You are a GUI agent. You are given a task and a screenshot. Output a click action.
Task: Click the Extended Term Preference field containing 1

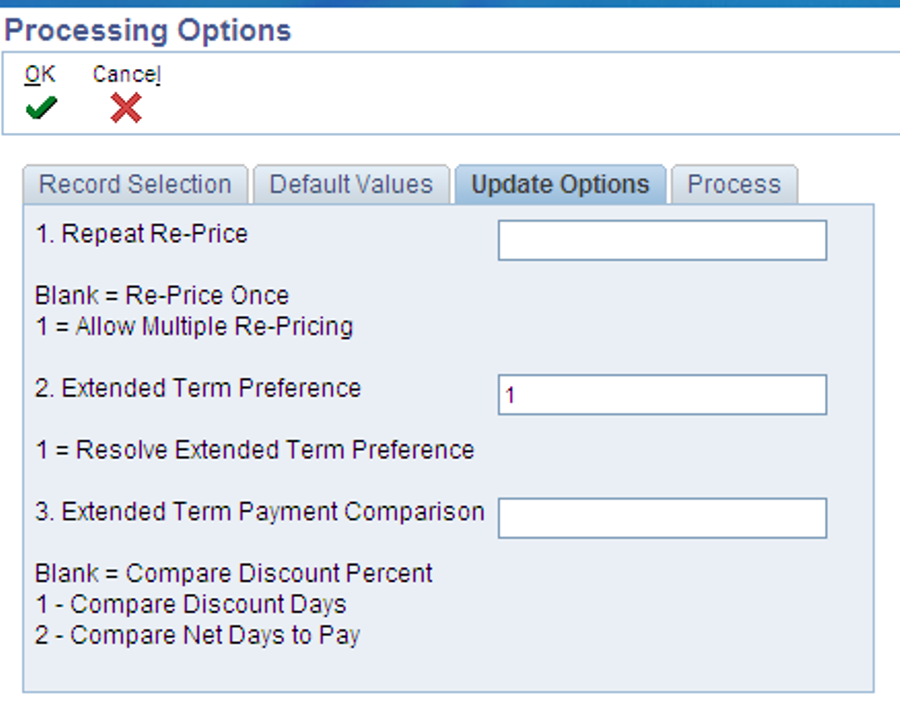coord(662,395)
